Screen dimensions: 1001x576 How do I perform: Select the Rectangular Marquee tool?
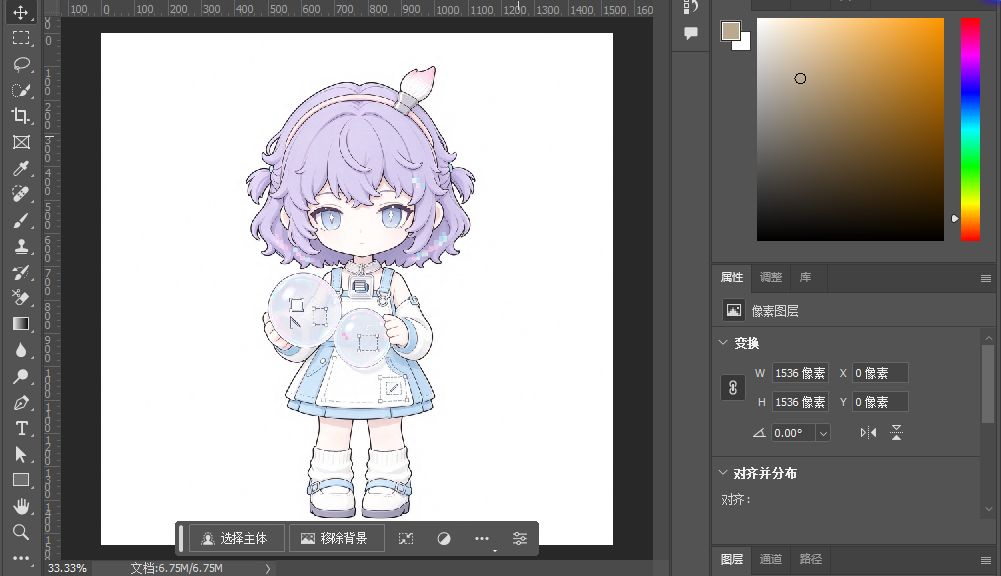point(20,38)
